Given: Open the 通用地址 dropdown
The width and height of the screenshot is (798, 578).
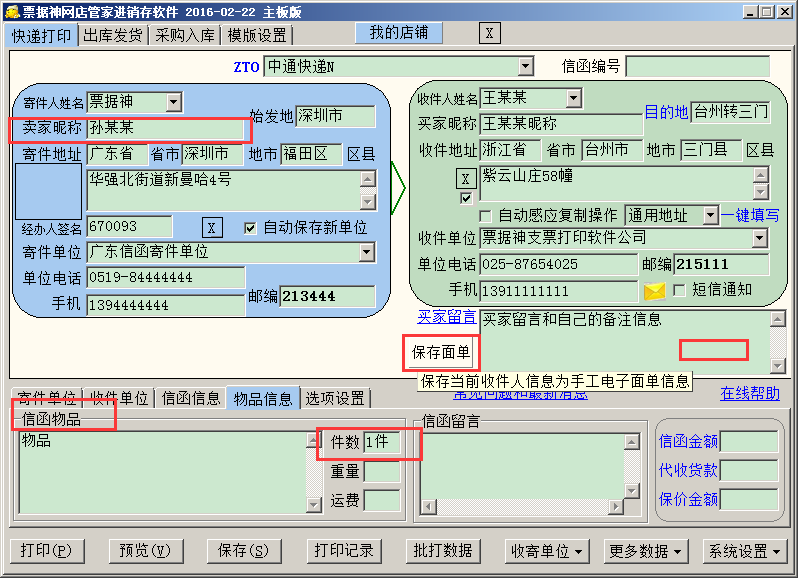Looking at the screenshot, I should click(x=711, y=215).
